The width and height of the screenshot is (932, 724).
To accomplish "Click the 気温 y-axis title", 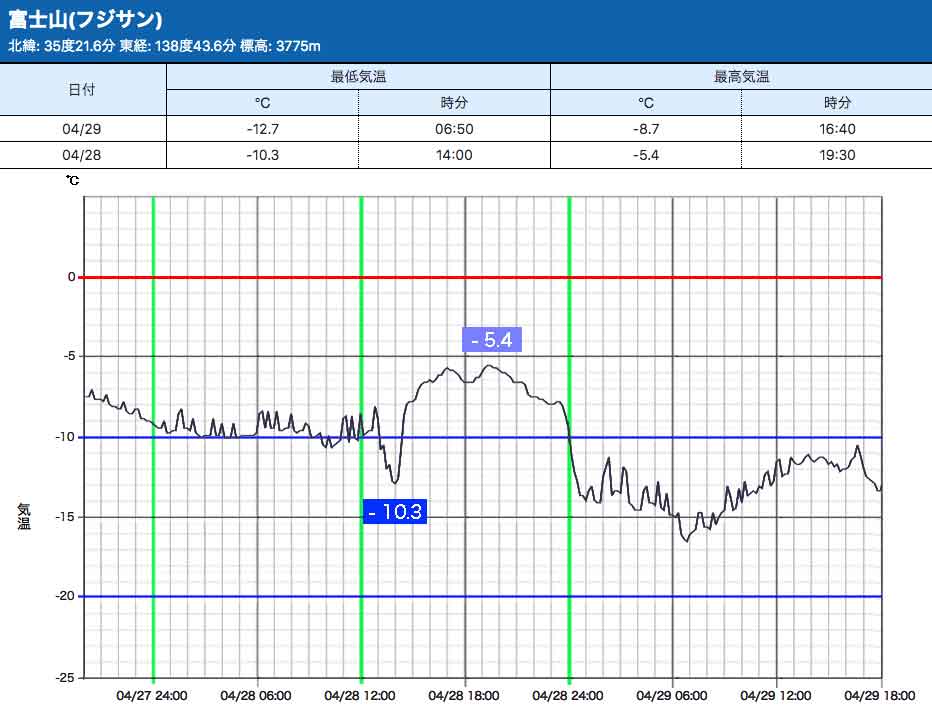I will point(24,516).
